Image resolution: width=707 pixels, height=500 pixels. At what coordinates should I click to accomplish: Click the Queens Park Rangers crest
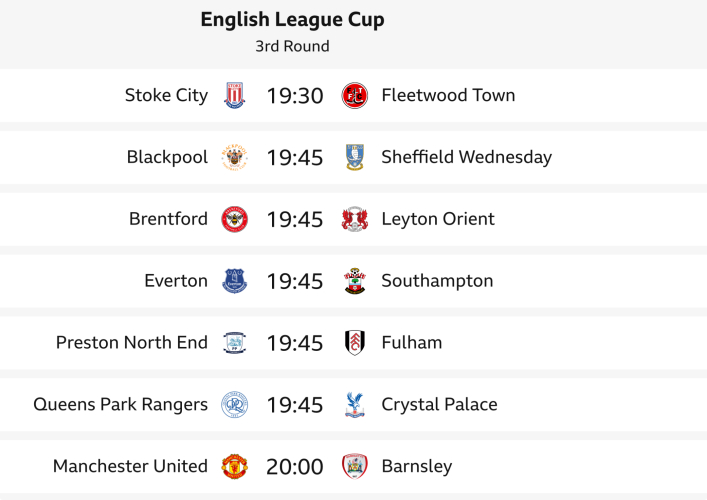235,405
